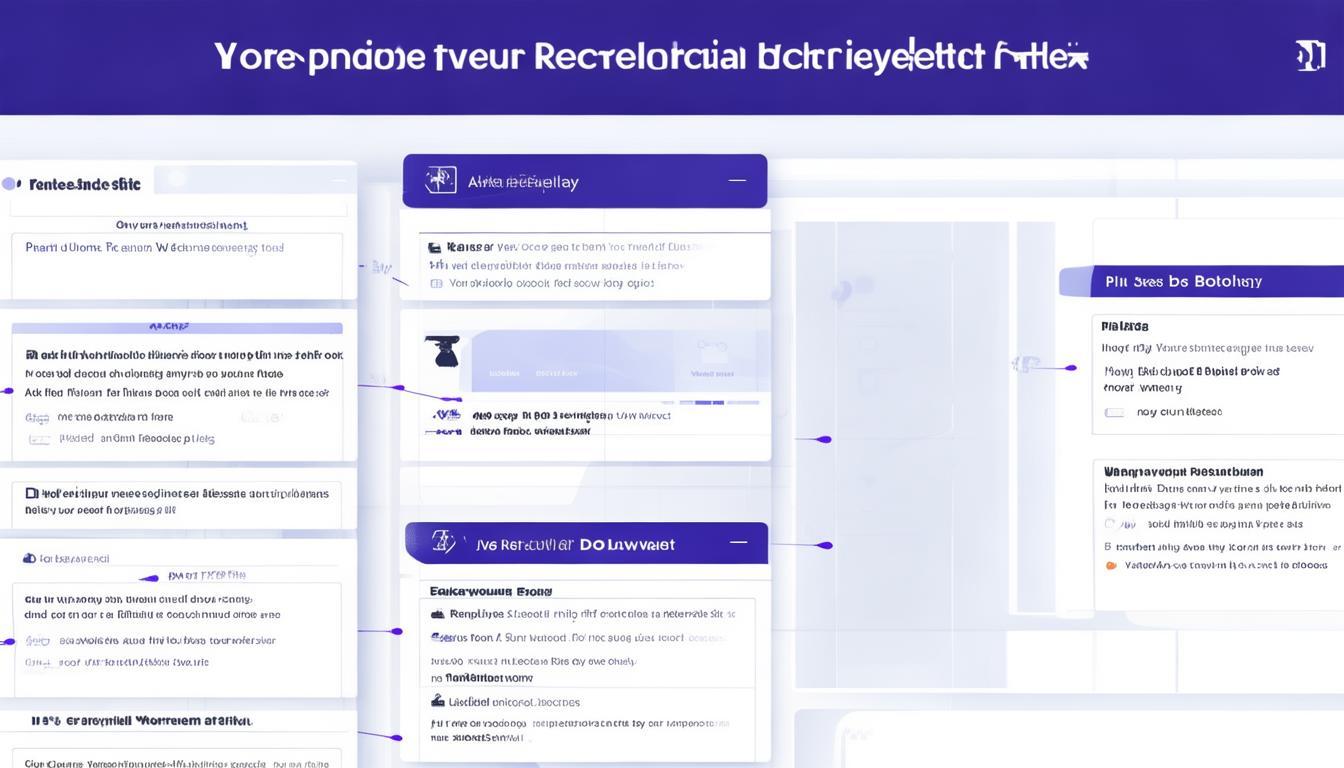Collapse the lower purple card using its dash
Screen dimensions: 1344x768
738,543
